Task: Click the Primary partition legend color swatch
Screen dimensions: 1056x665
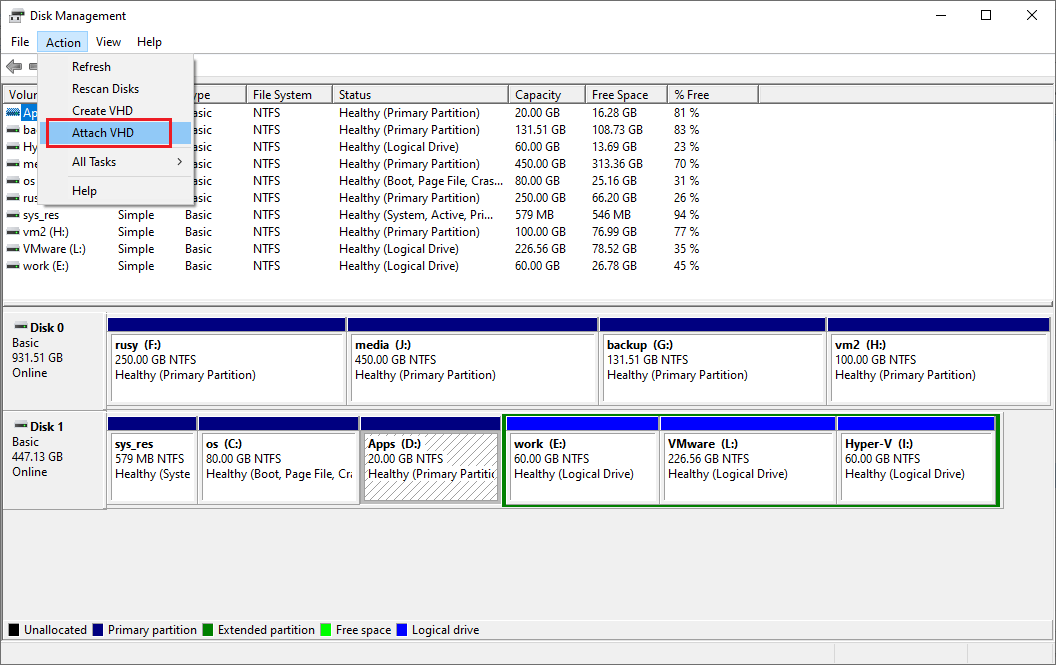Action: pyautogui.click(x=98, y=630)
